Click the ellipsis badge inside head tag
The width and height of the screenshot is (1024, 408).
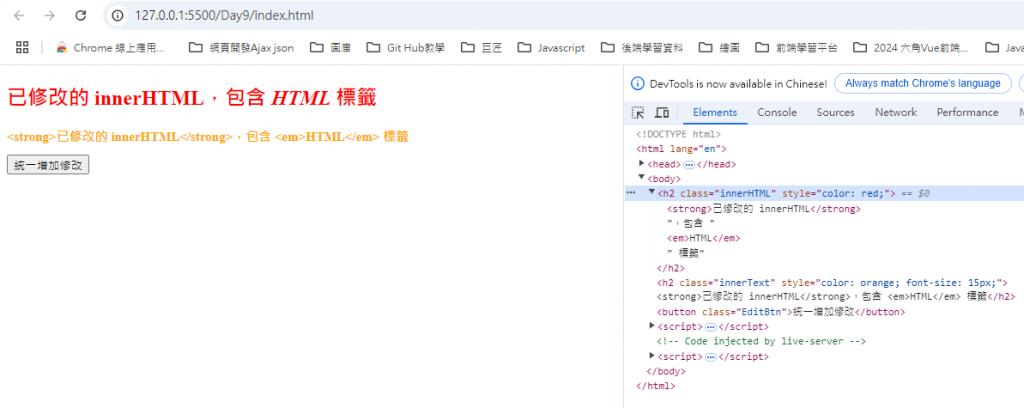688,165
